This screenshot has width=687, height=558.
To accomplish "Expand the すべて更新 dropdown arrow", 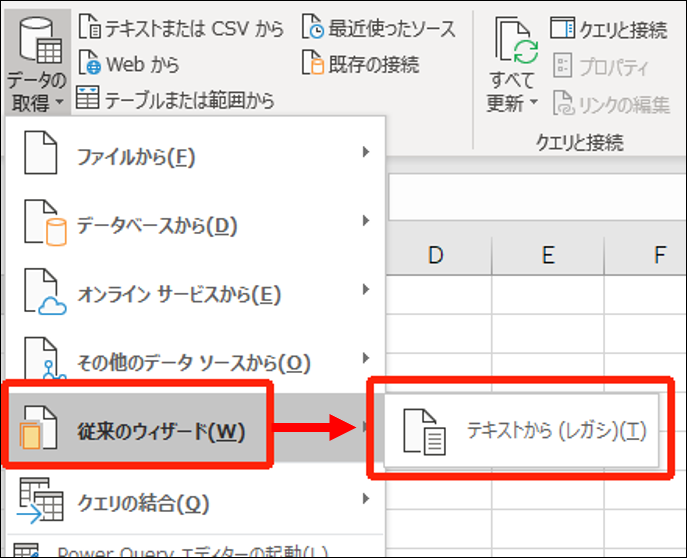I will [534, 102].
